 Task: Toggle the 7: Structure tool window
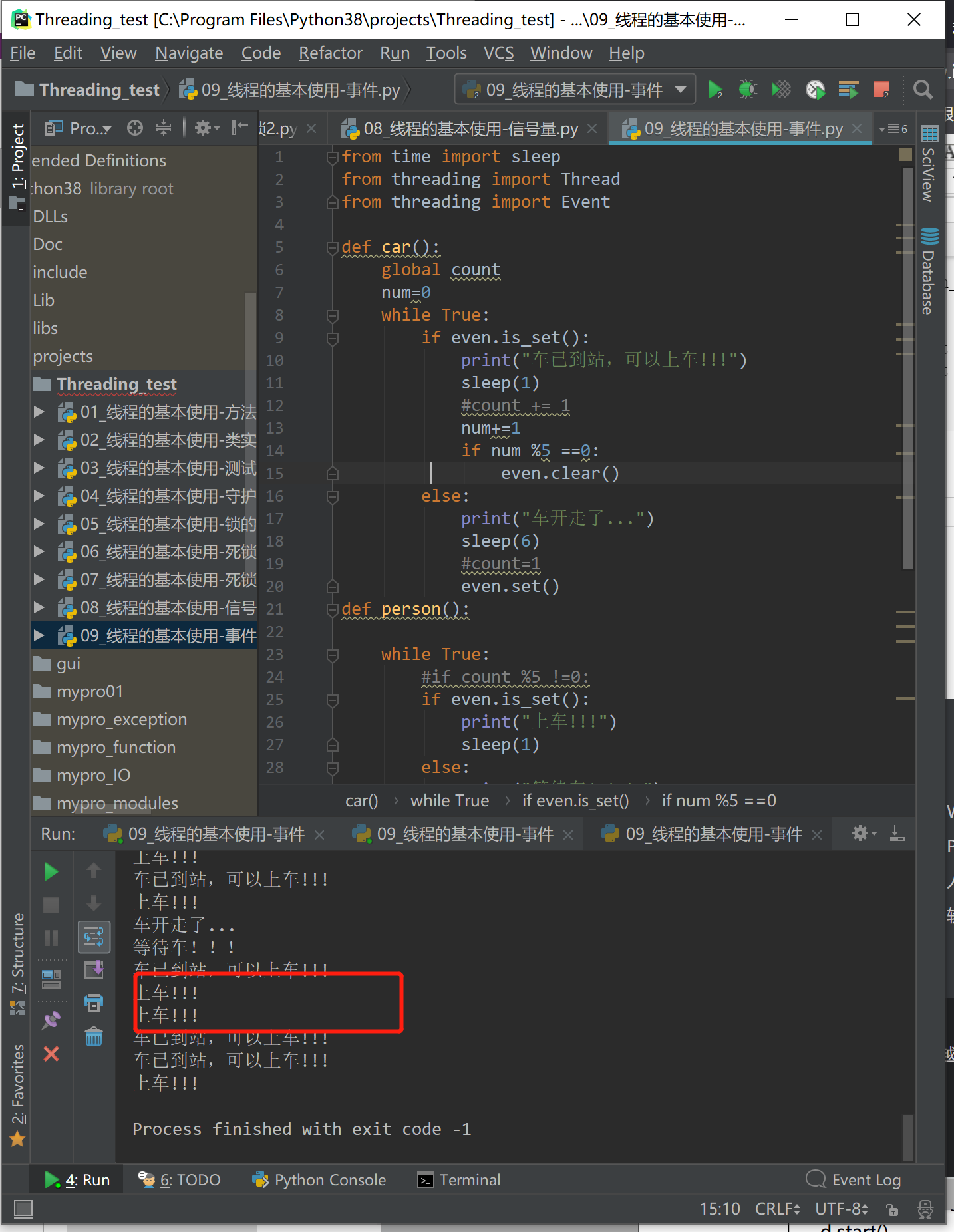[17, 964]
